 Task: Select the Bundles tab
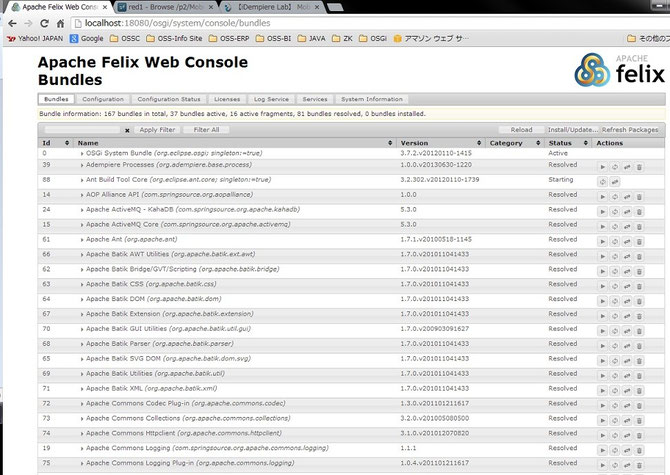click(56, 99)
